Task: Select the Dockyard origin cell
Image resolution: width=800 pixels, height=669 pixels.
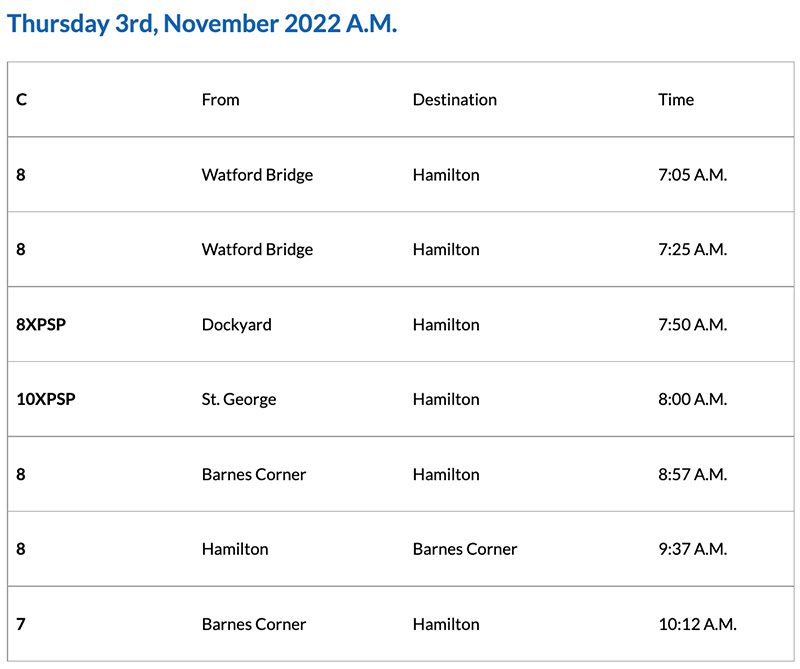Action: [236, 324]
